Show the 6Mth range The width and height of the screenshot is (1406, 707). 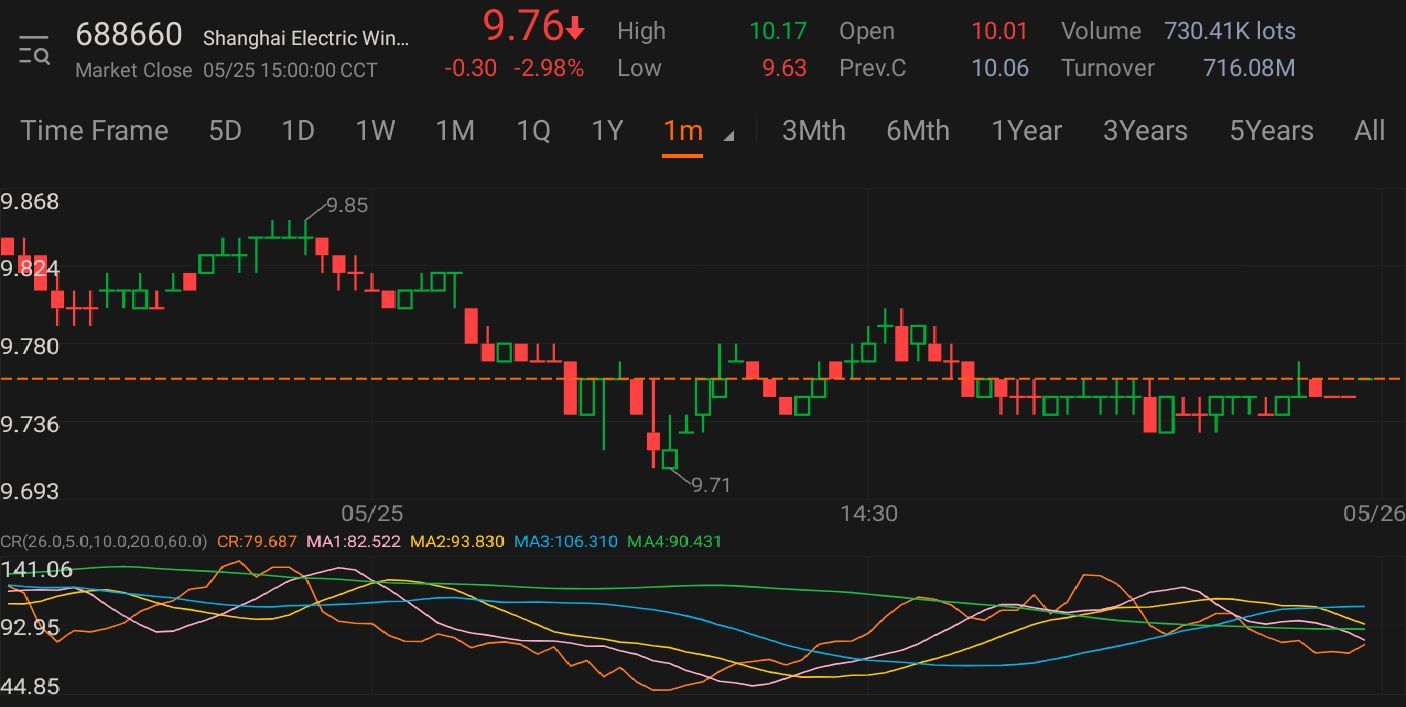point(917,131)
